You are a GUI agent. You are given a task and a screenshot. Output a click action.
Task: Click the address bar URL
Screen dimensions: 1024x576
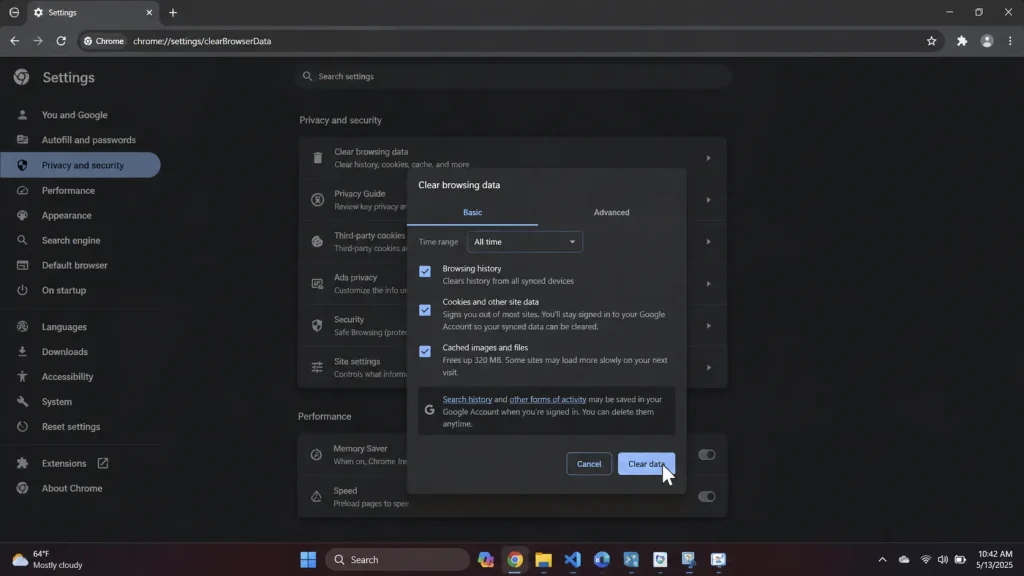click(202, 41)
